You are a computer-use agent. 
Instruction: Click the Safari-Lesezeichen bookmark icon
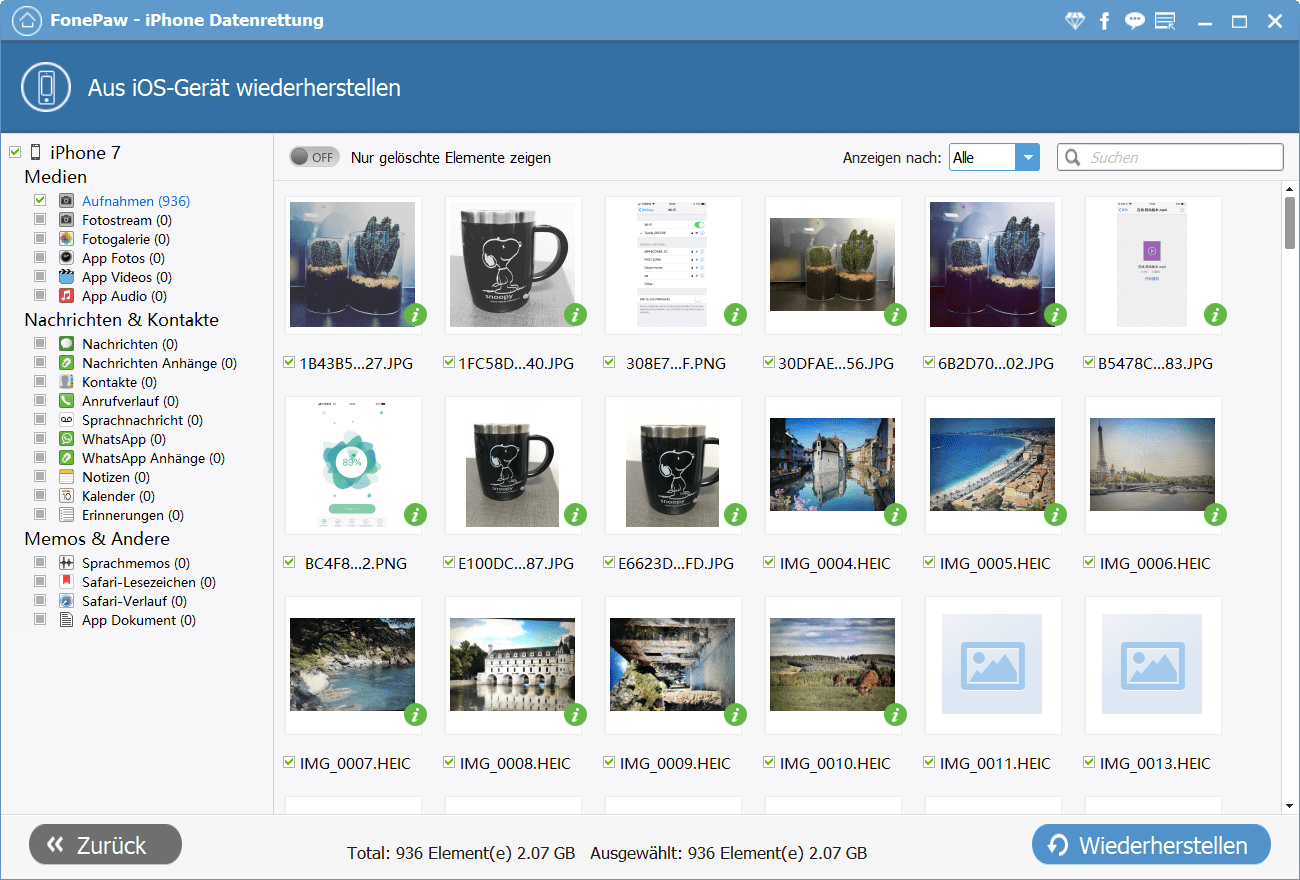(66, 582)
